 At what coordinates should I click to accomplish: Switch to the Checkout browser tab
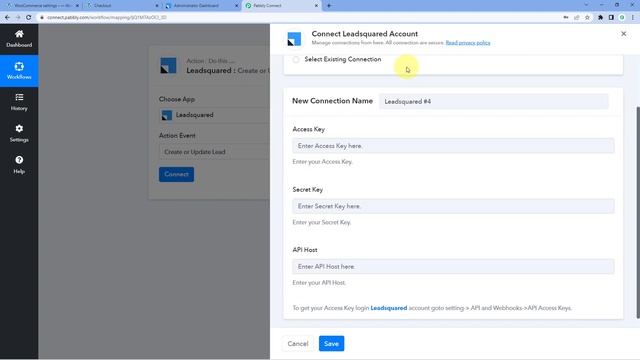122,6
